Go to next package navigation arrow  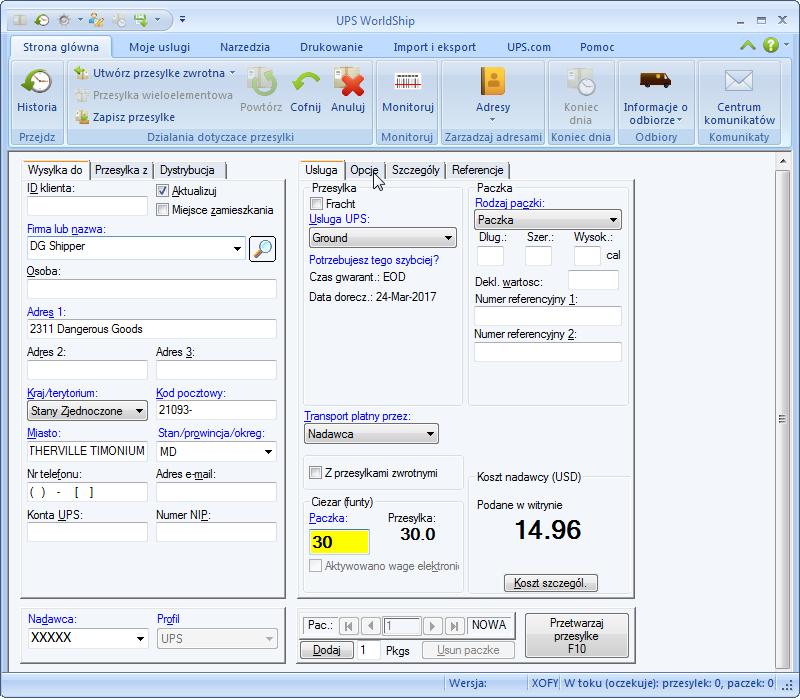pyautogui.click(x=432, y=626)
